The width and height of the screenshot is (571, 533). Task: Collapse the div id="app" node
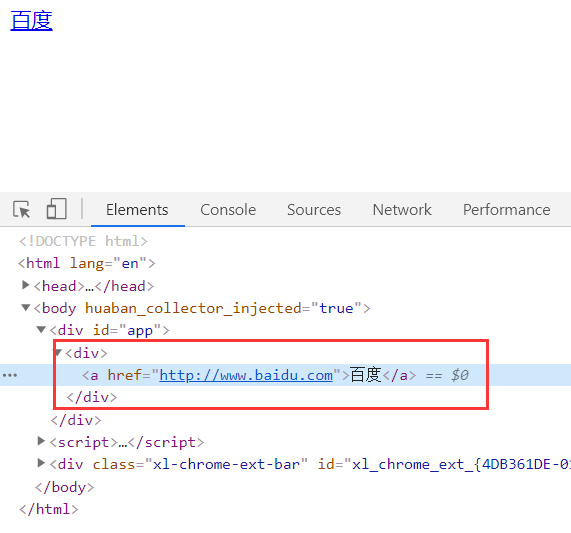point(41,329)
